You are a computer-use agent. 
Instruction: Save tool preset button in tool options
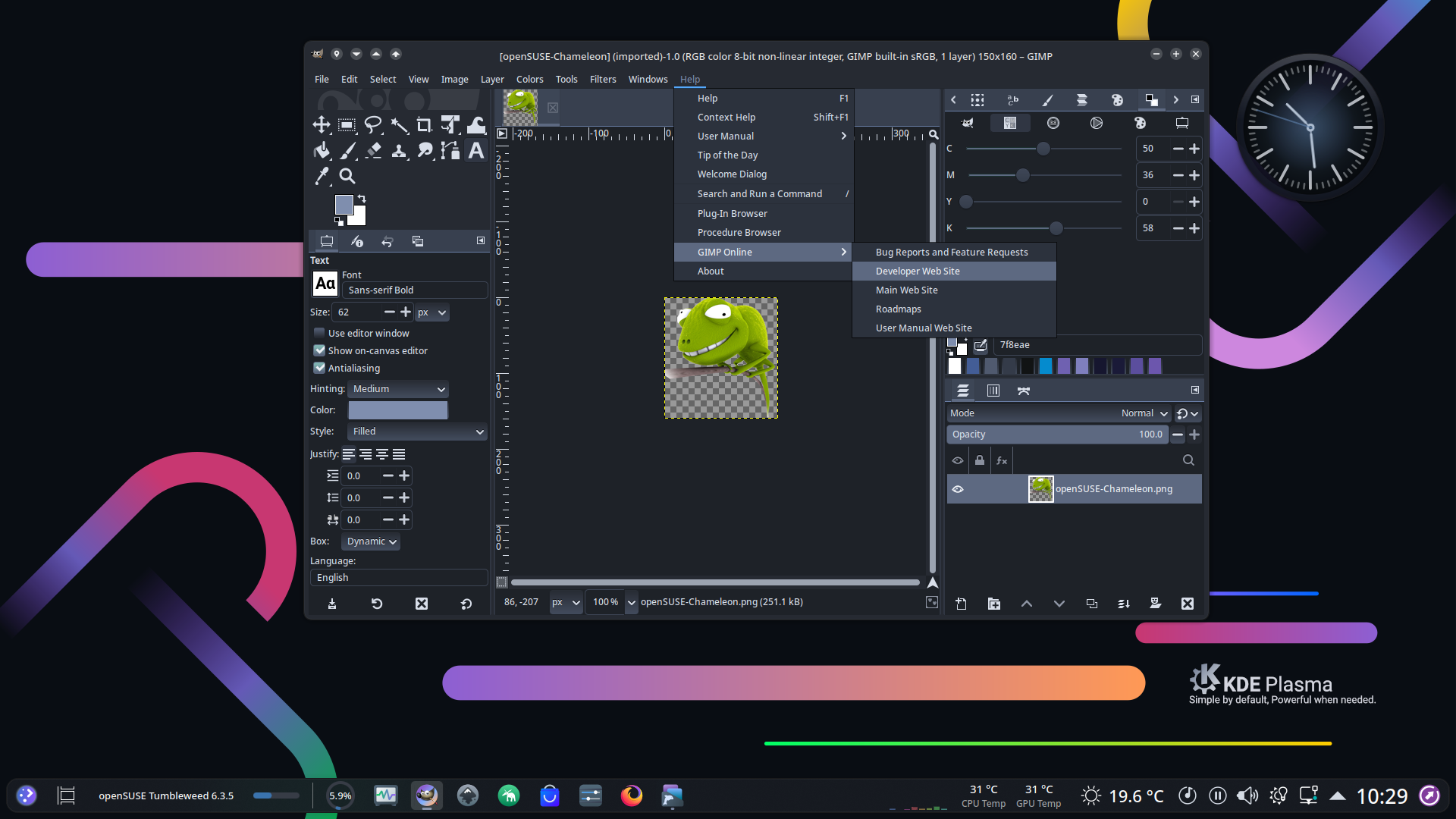point(332,604)
